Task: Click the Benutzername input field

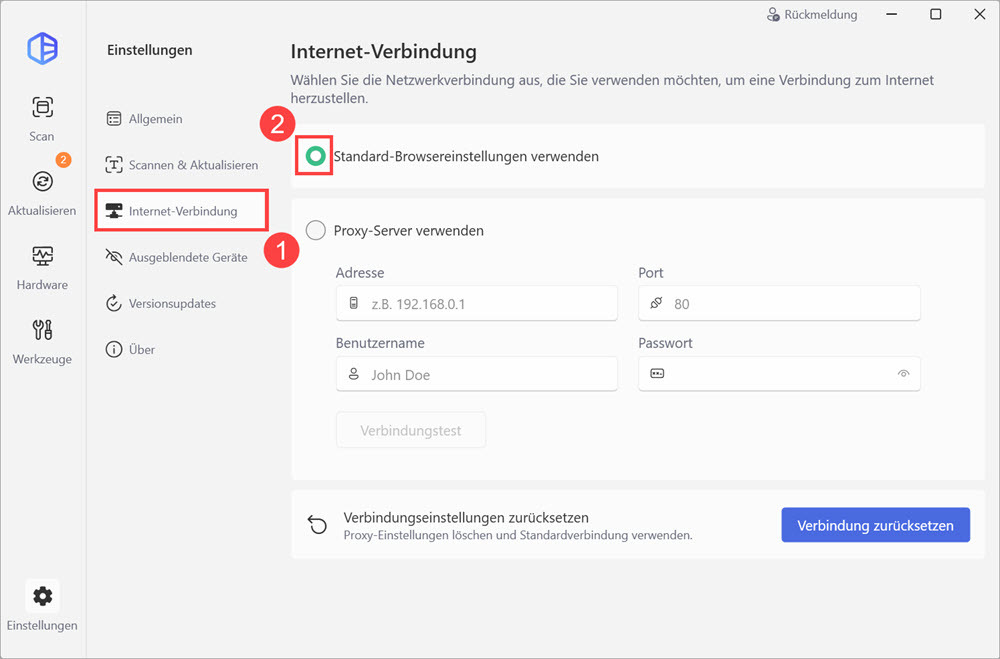Action: [476, 374]
